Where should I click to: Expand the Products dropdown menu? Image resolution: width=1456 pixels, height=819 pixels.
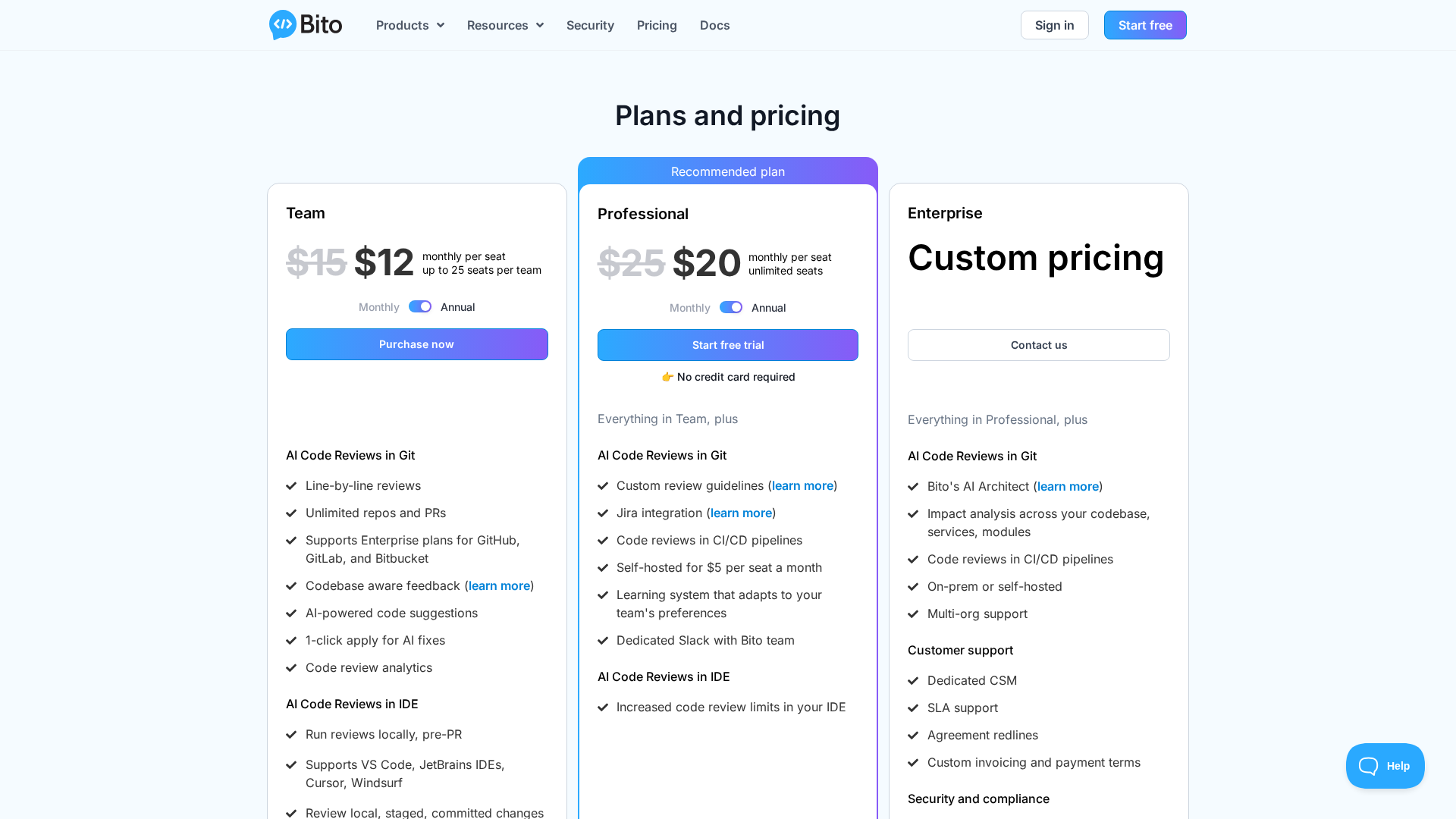(409, 25)
